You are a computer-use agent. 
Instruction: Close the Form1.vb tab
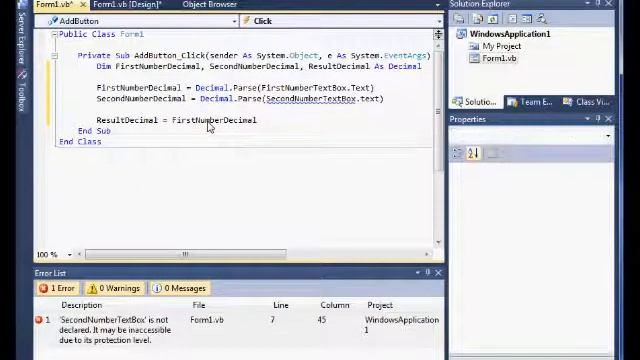(x=83, y=4)
